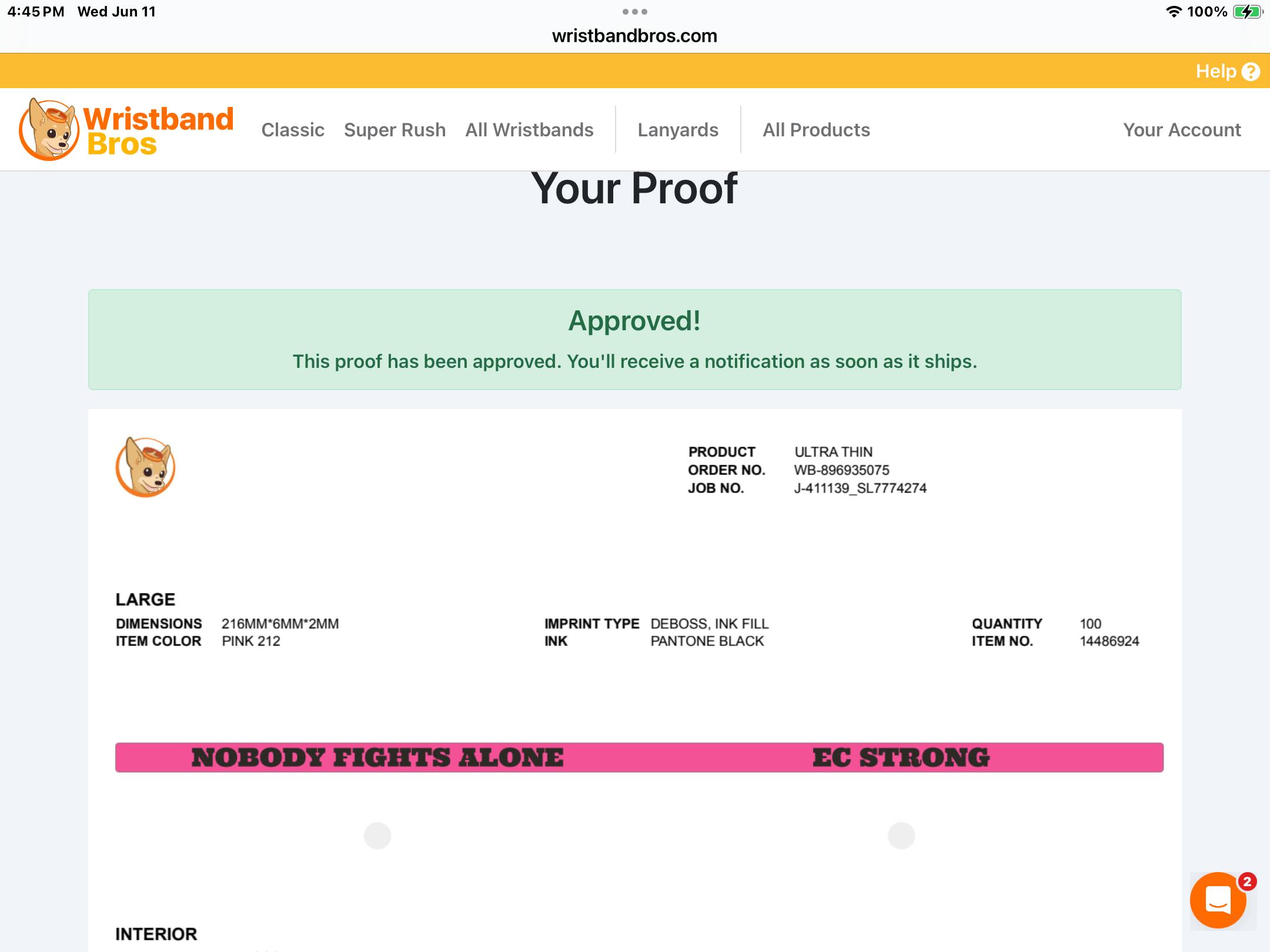Click the left gray circle under wristband
Screen dimensions: 1270x952
coord(377,835)
